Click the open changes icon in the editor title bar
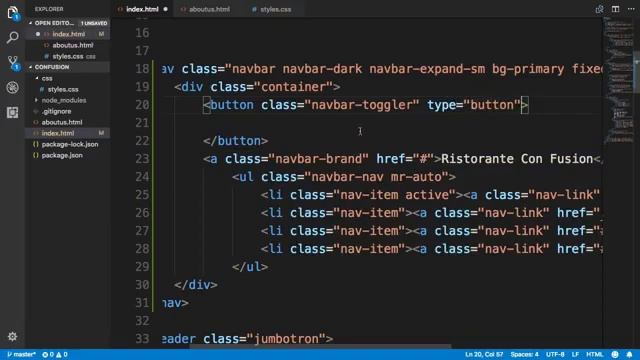 [x=599, y=9]
